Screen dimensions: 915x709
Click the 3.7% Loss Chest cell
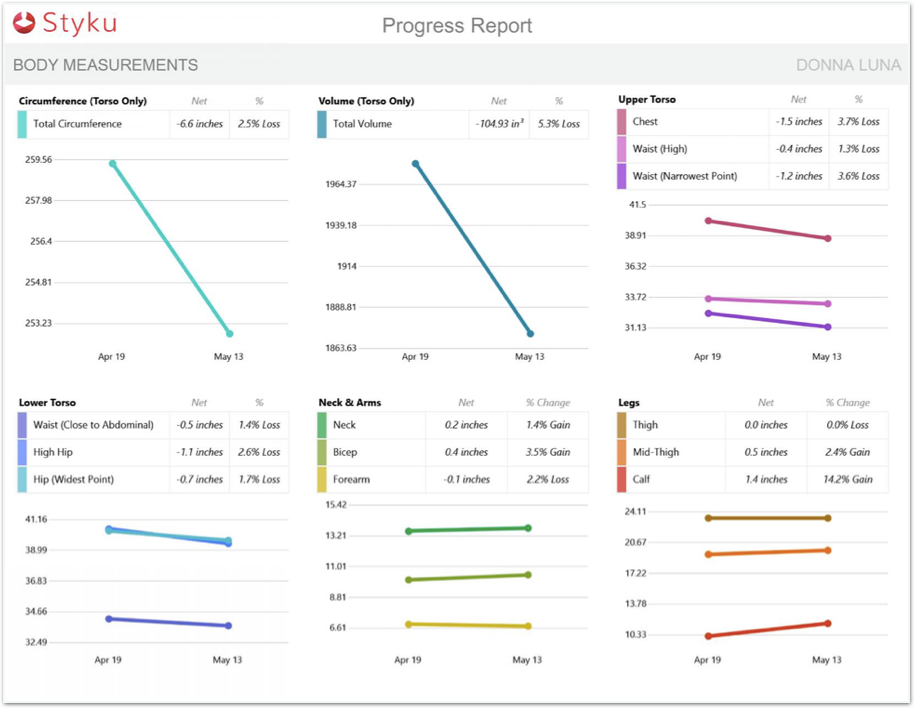[x=858, y=121]
